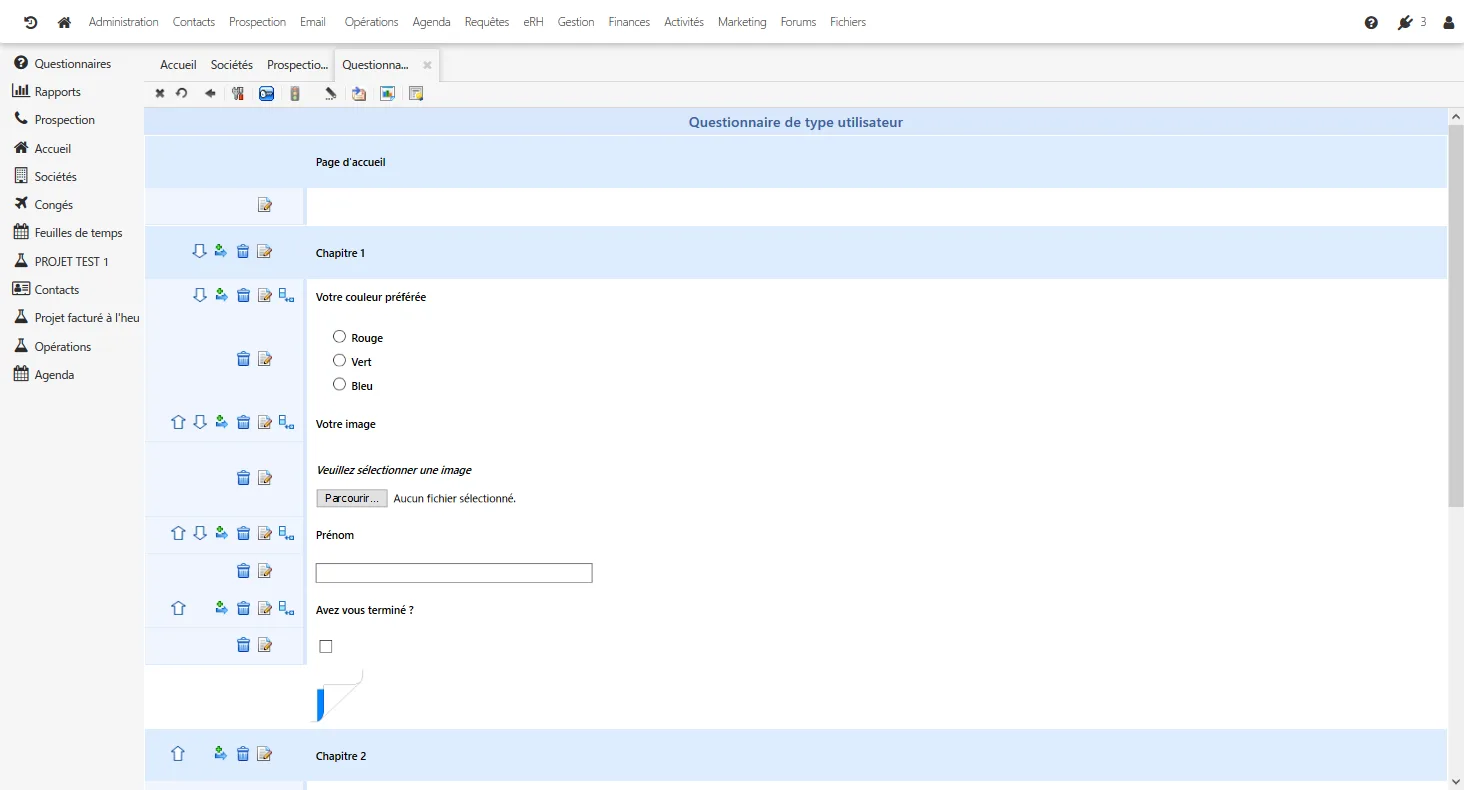Edit the 'Avez vous terminé ?' checkbox answer
Viewport: 1464px width, 790px height.
(x=265, y=645)
